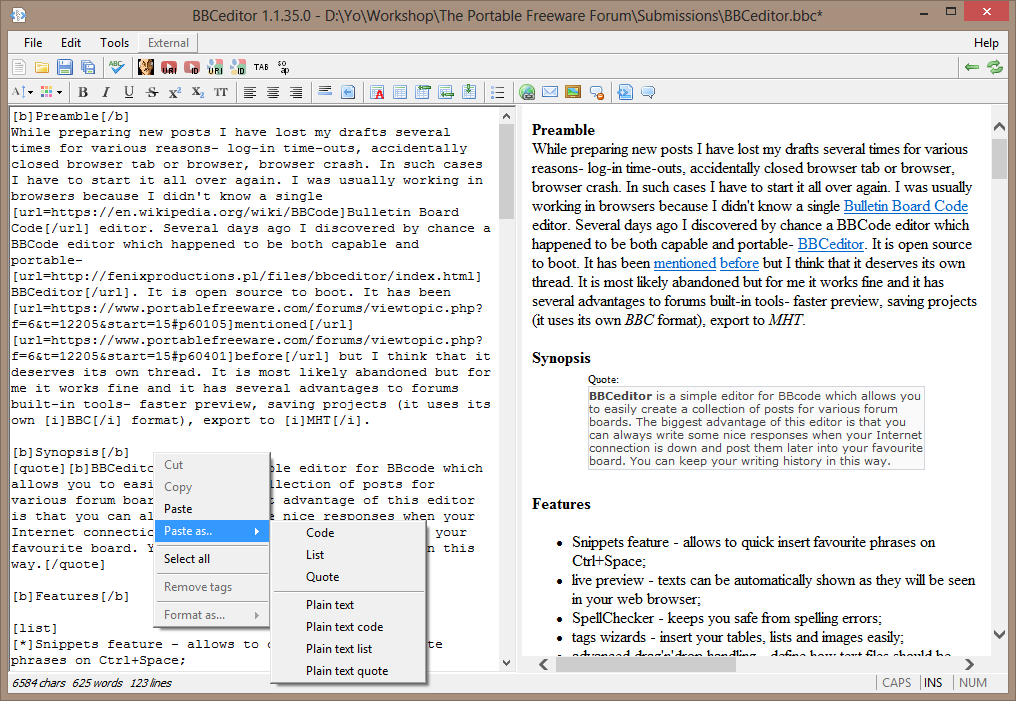
Task: Insert a web link with globe icon
Action: point(527,93)
